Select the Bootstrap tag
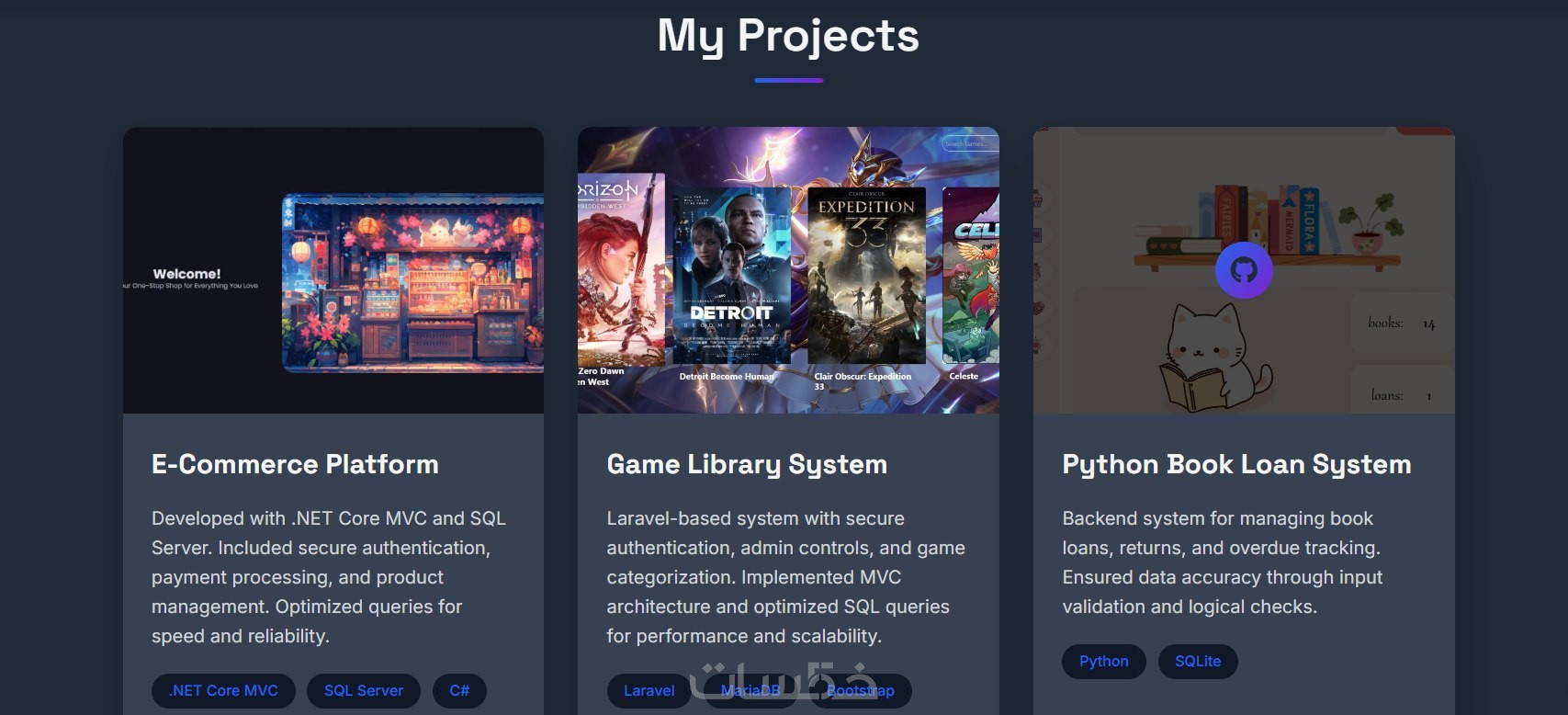1568x715 pixels. click(x=861, y=690)
